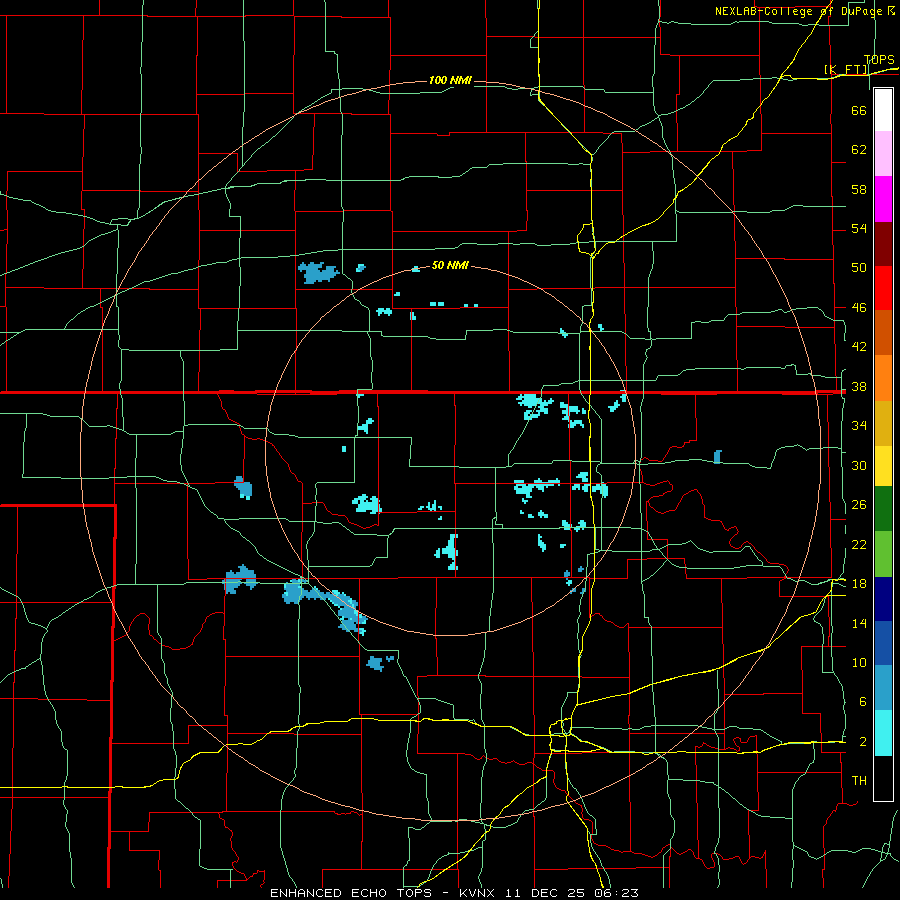Click the 38 legend value
Viewport: 900px width, 900px height.
(x=859, y=387)
